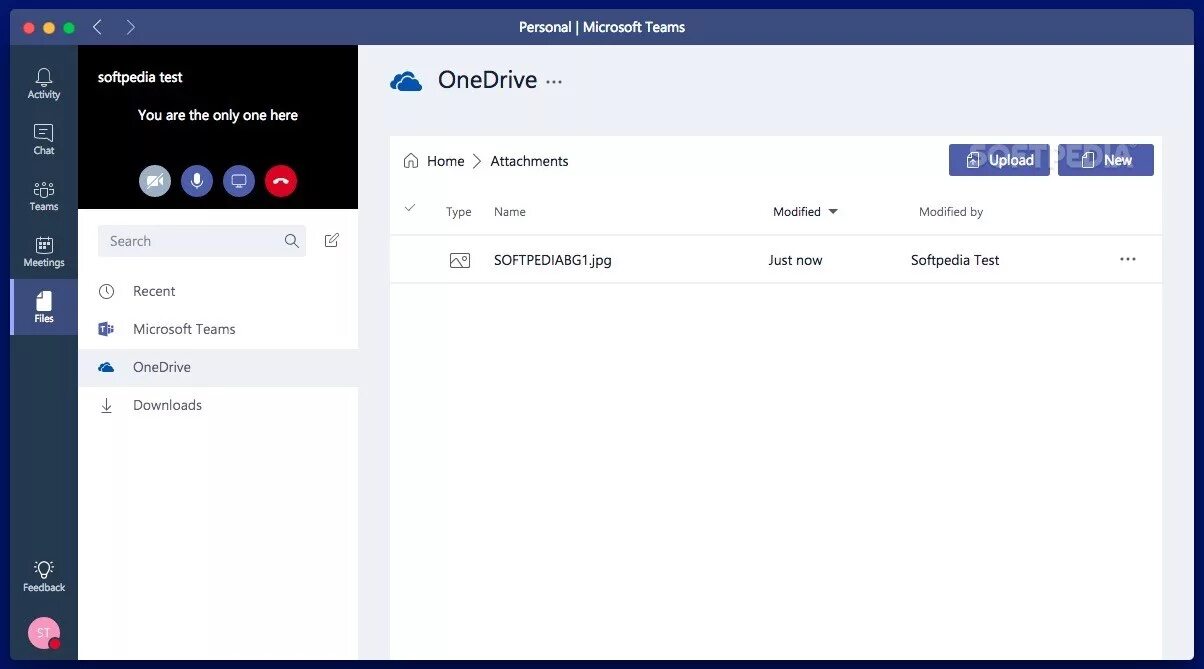Toggle the camera in the call

[x=155, y=181]
